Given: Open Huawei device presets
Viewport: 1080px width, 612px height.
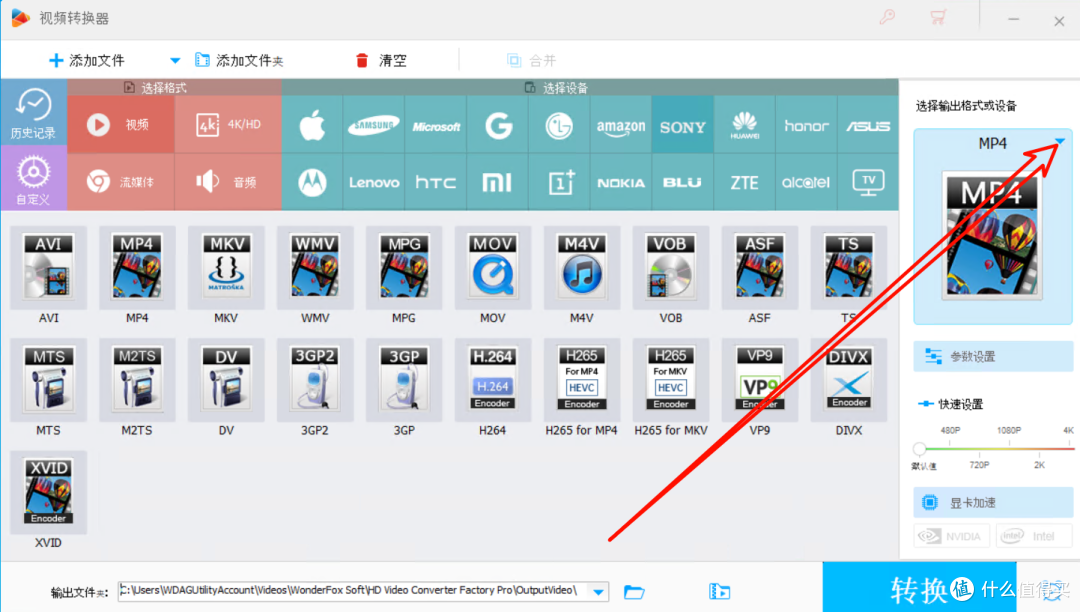Looking at the screenshot, I should click(x=745, y=125).
